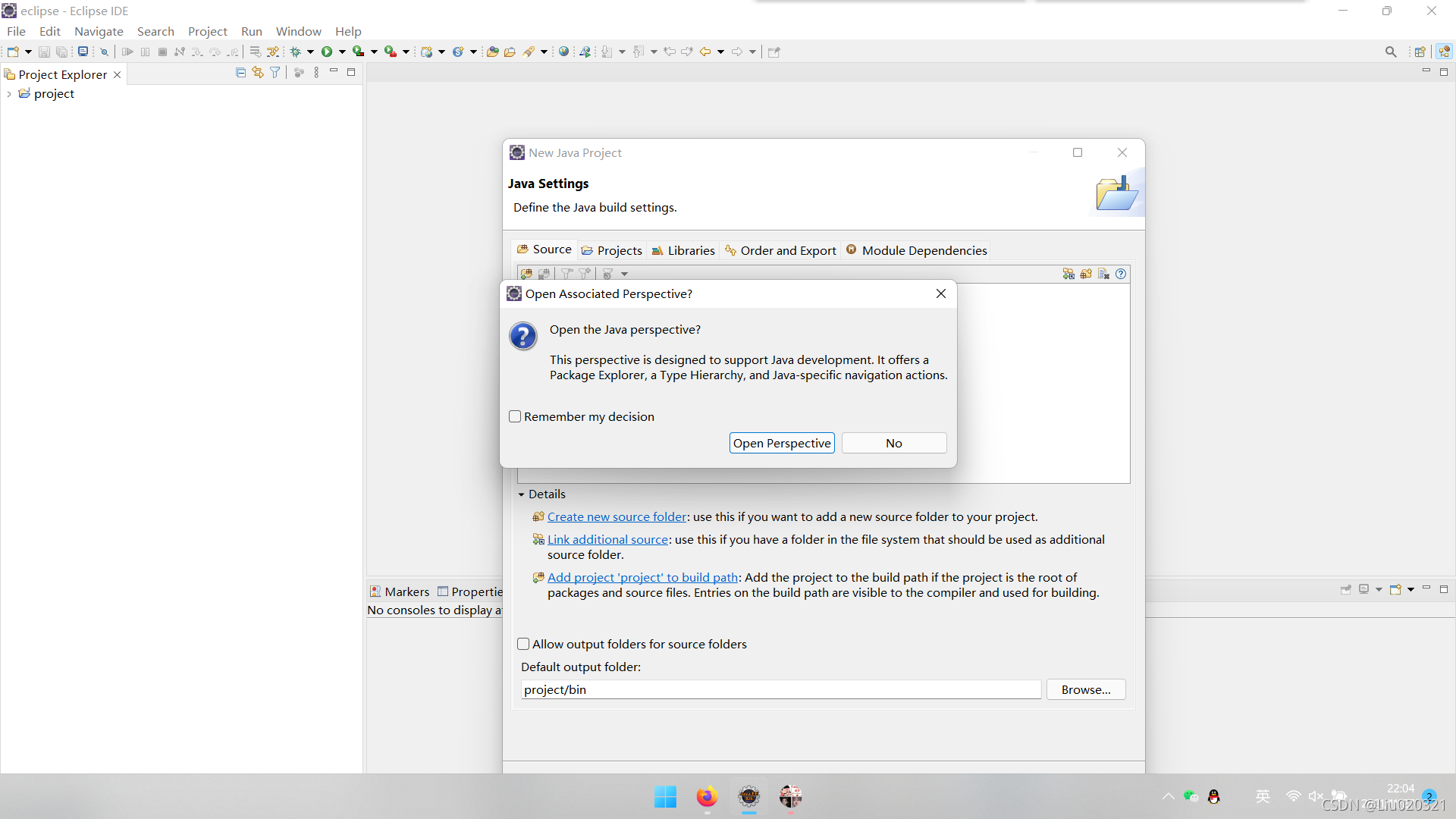1456x819 pixels.
Task: Collapse the Details section
Action: click(x=522, y=494)
